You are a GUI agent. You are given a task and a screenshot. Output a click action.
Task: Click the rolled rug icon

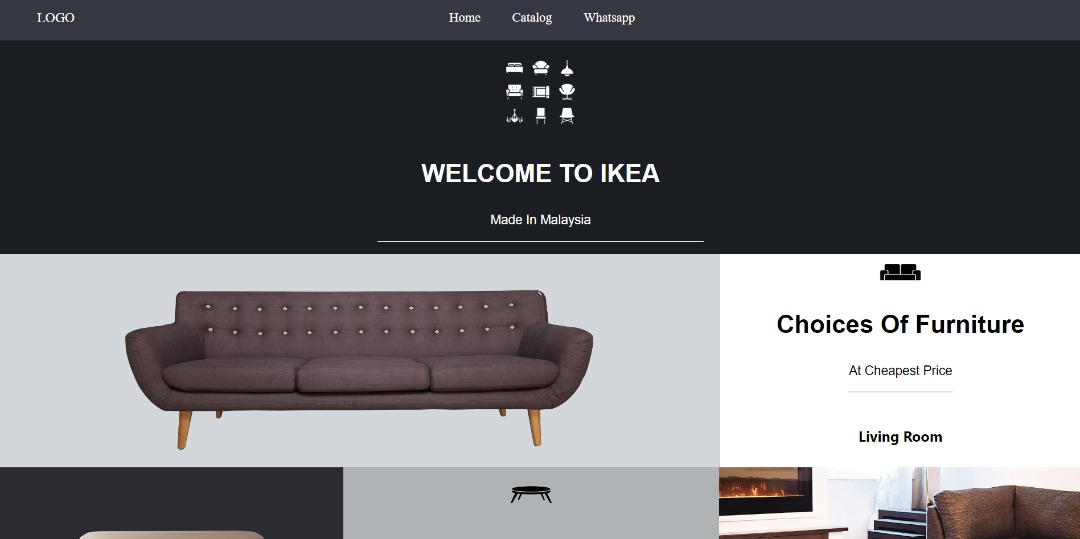(541, 92)
